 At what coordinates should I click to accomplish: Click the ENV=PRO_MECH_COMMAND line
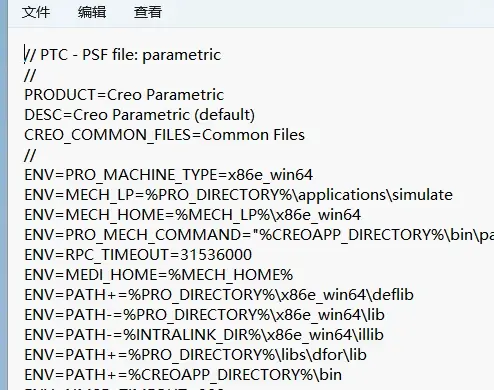click(x=259, y=235)
